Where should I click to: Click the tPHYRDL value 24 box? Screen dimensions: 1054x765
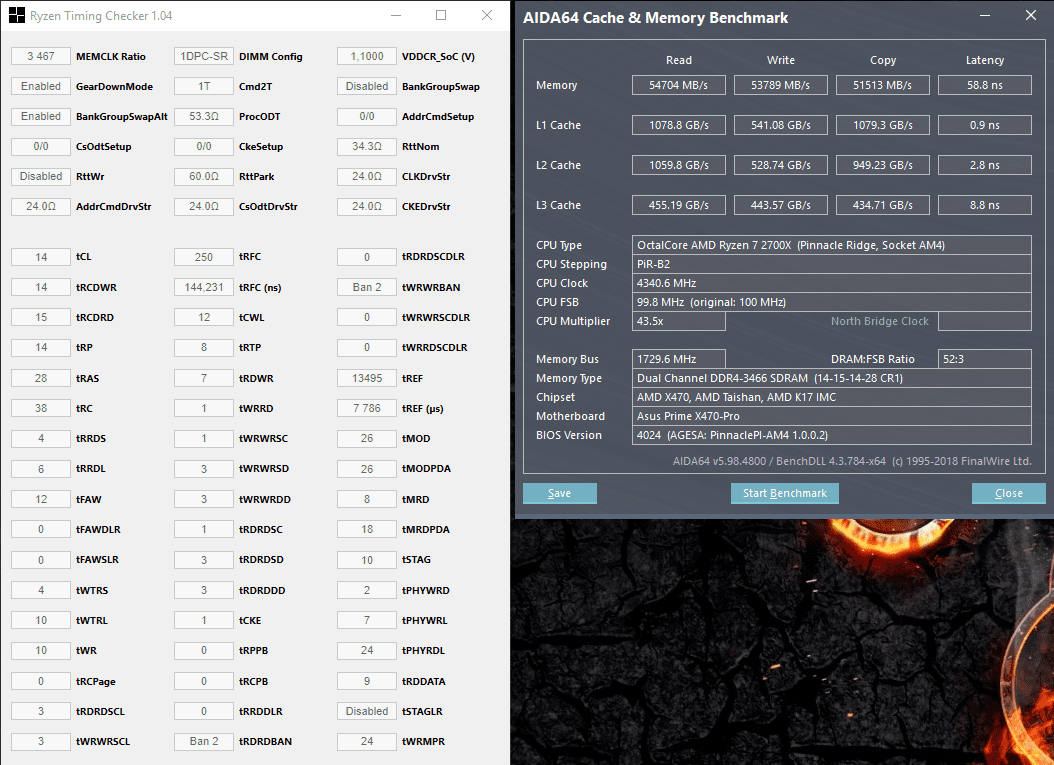click(x=367, y=650)
